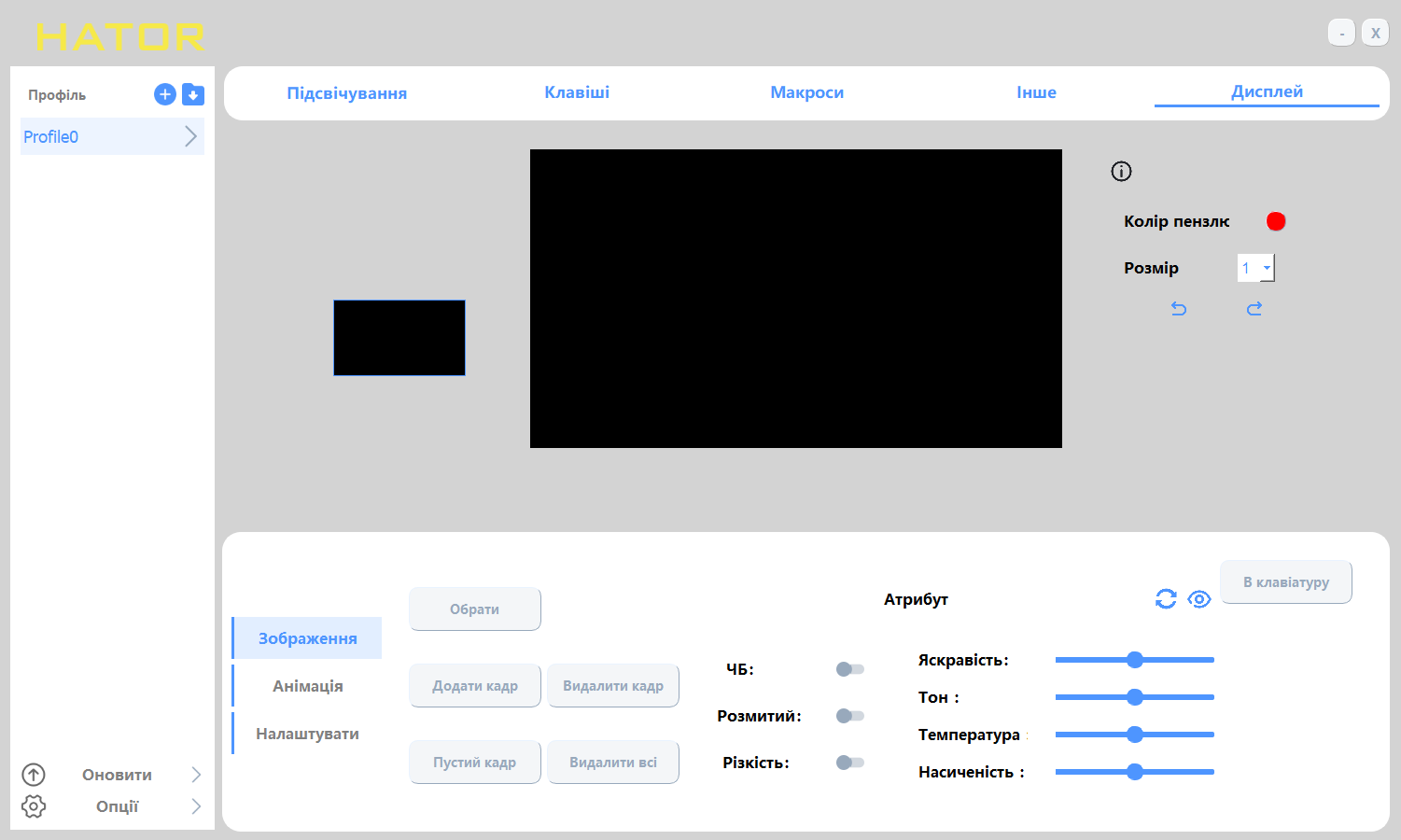Expand the Оновити chevron
This screenshot has height=840, width=1401.
[196, 775]
